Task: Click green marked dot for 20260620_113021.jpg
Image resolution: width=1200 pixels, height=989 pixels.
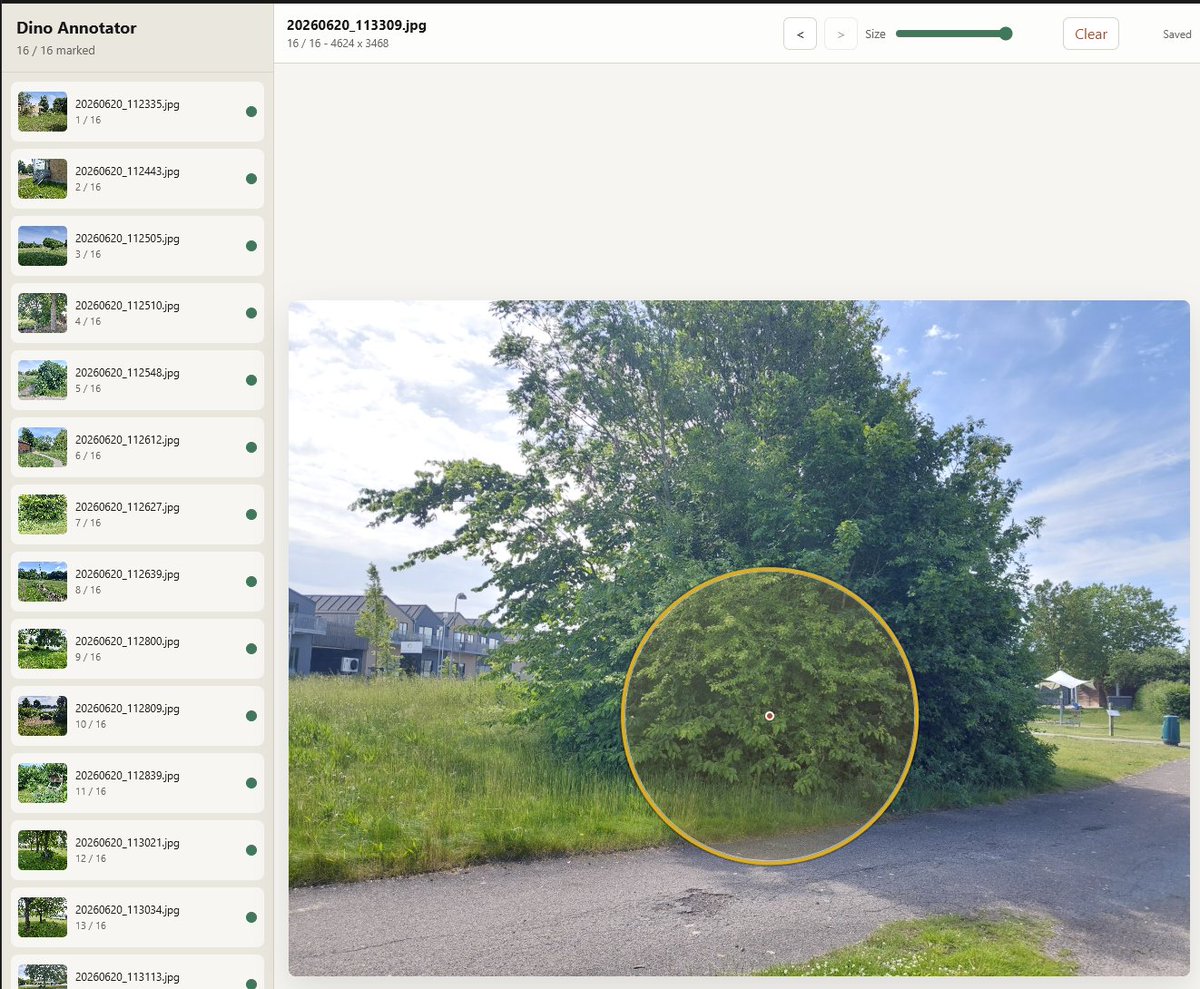Action: tap(251, 850)
